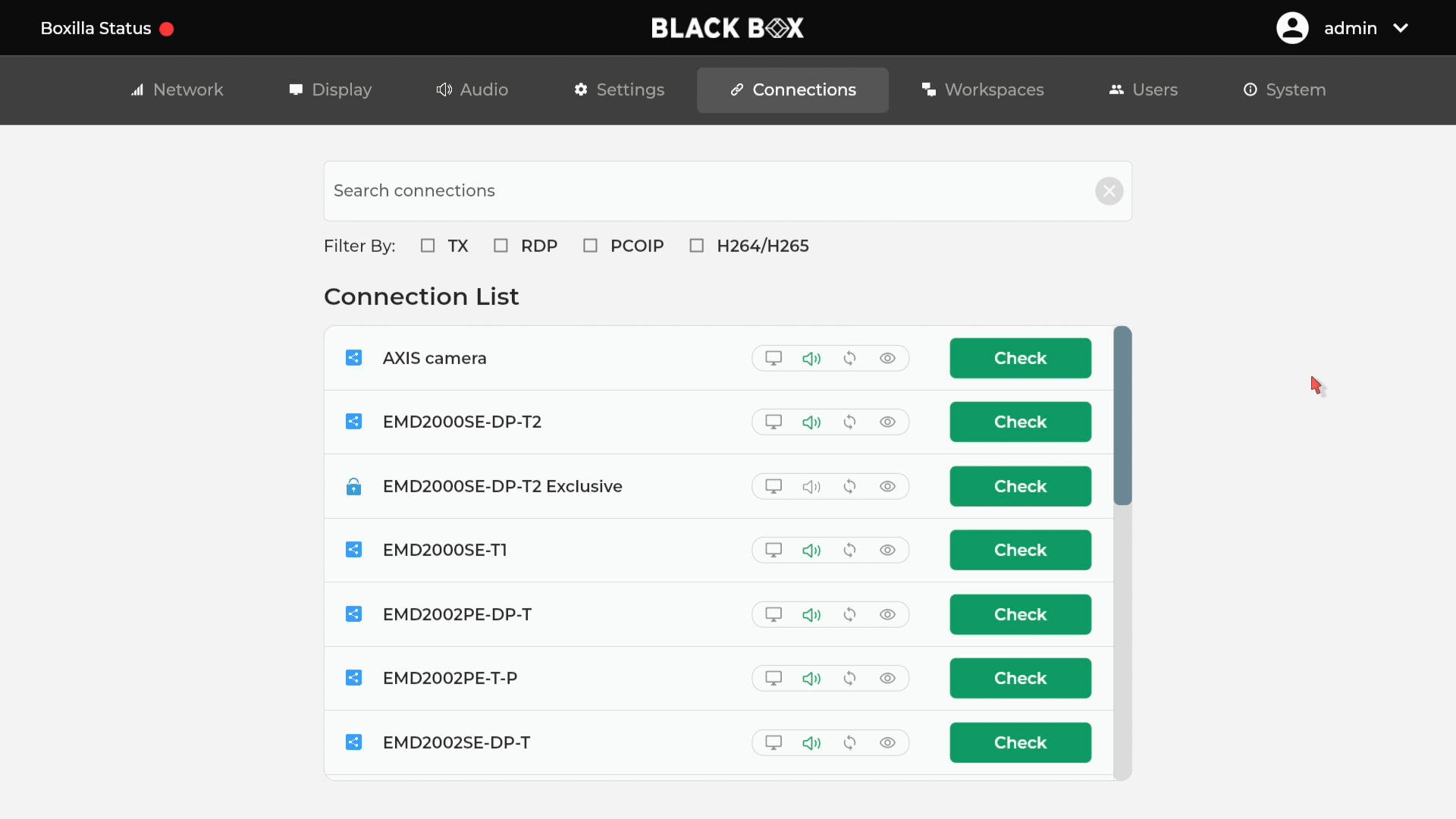Toggle the PCOIP filter checkbox
This screenshot has width=1456, height=819.
coord(590,246)
